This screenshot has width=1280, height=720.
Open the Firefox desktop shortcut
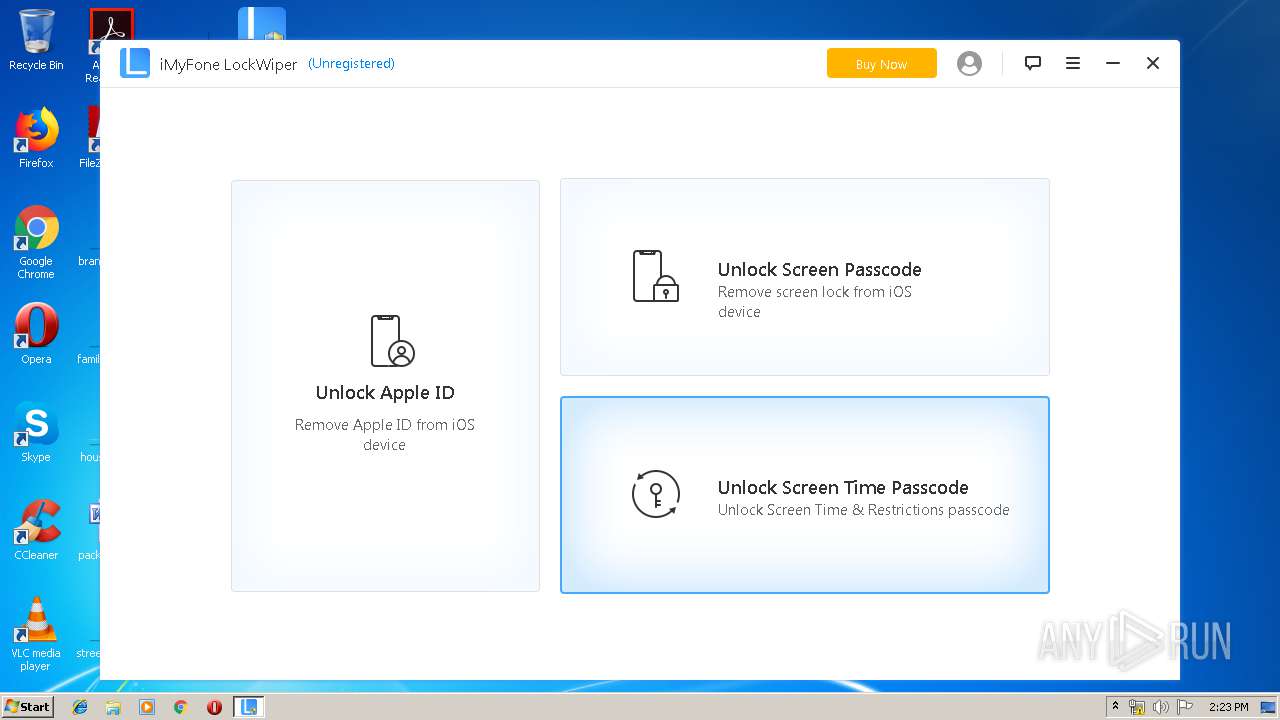click(36, 138)
